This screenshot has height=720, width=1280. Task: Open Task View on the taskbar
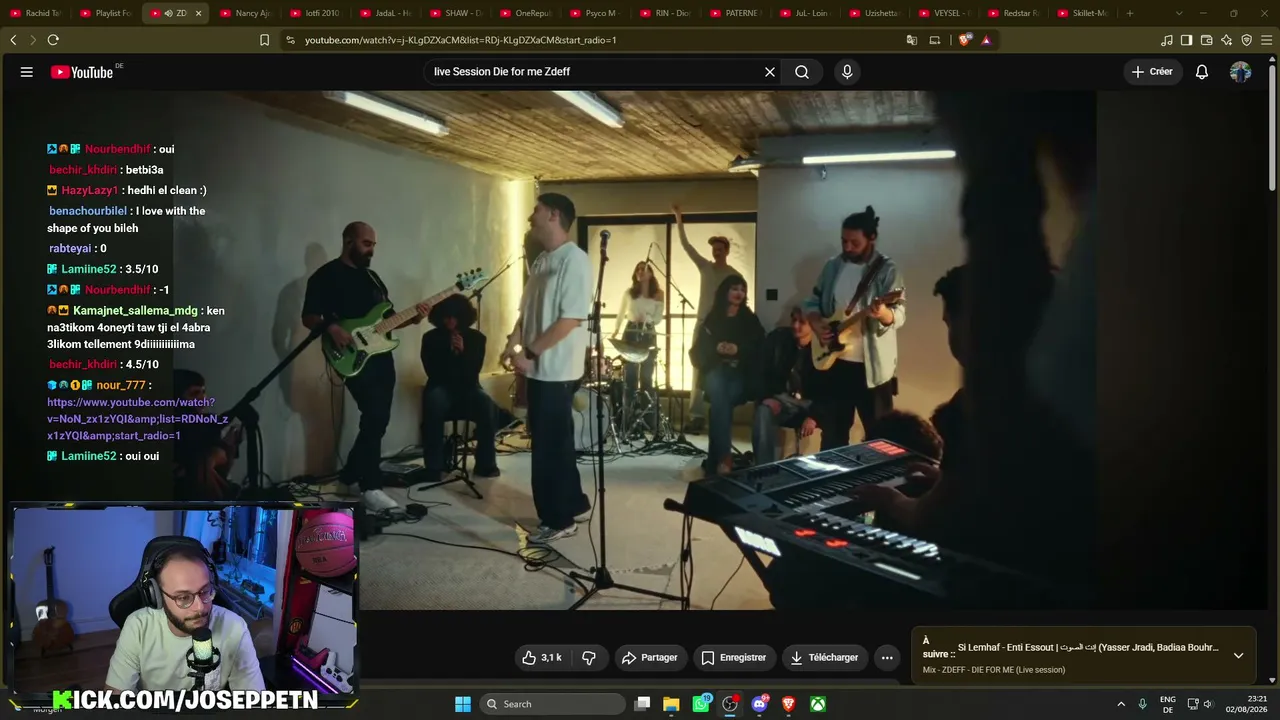pyautogui.click(x=643, y=704)
